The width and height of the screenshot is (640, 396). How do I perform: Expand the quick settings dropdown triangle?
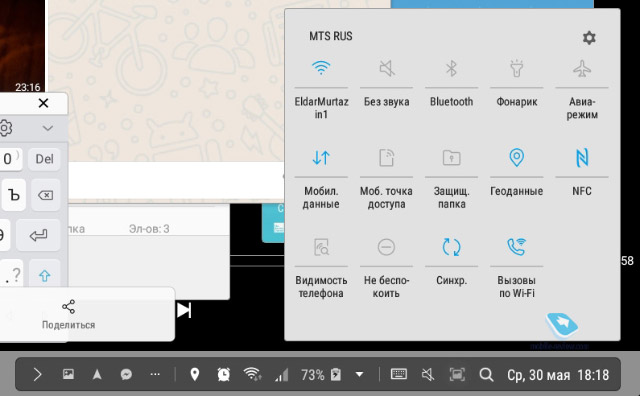click(x=359, y=374)
